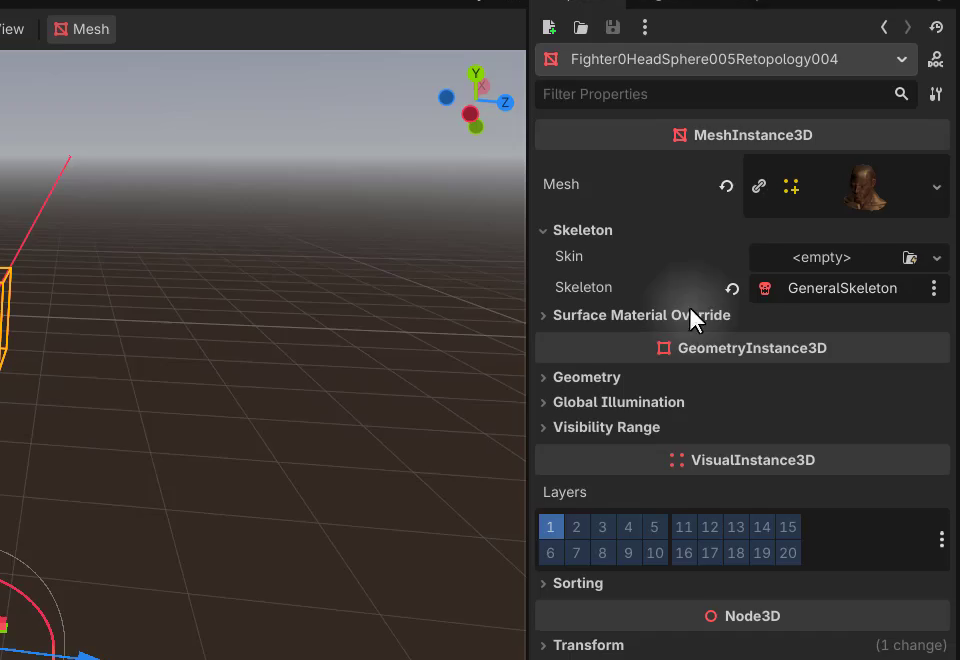Viewport: 960px width, 660px height.
Task: Open property display settings tool icon
Action: tap(936, 94)
